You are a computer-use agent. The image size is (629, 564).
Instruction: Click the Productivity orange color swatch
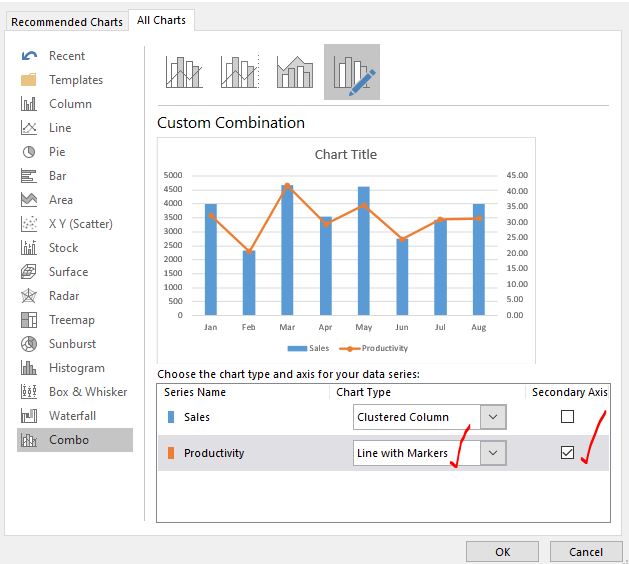pyautogui.click(x=171, y=453)
